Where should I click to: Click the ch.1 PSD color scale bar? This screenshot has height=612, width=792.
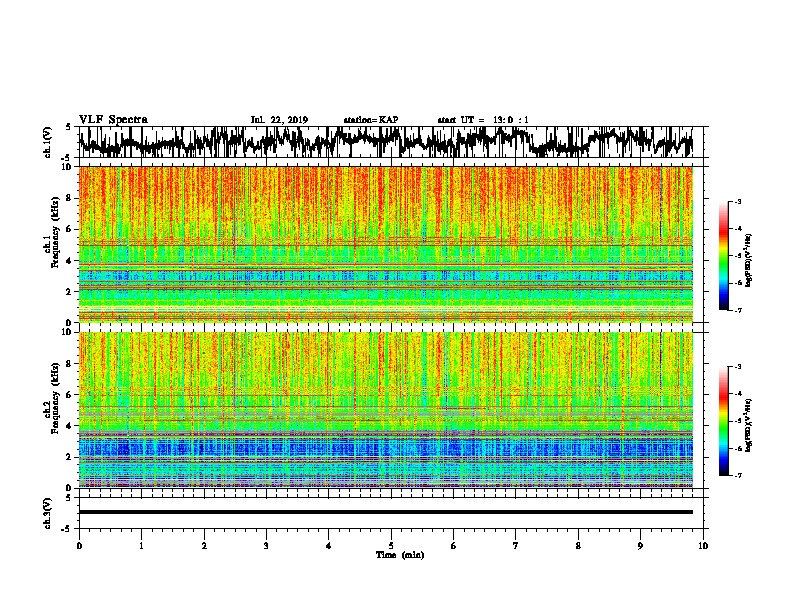pyautogui.click(x=723, y=256)
